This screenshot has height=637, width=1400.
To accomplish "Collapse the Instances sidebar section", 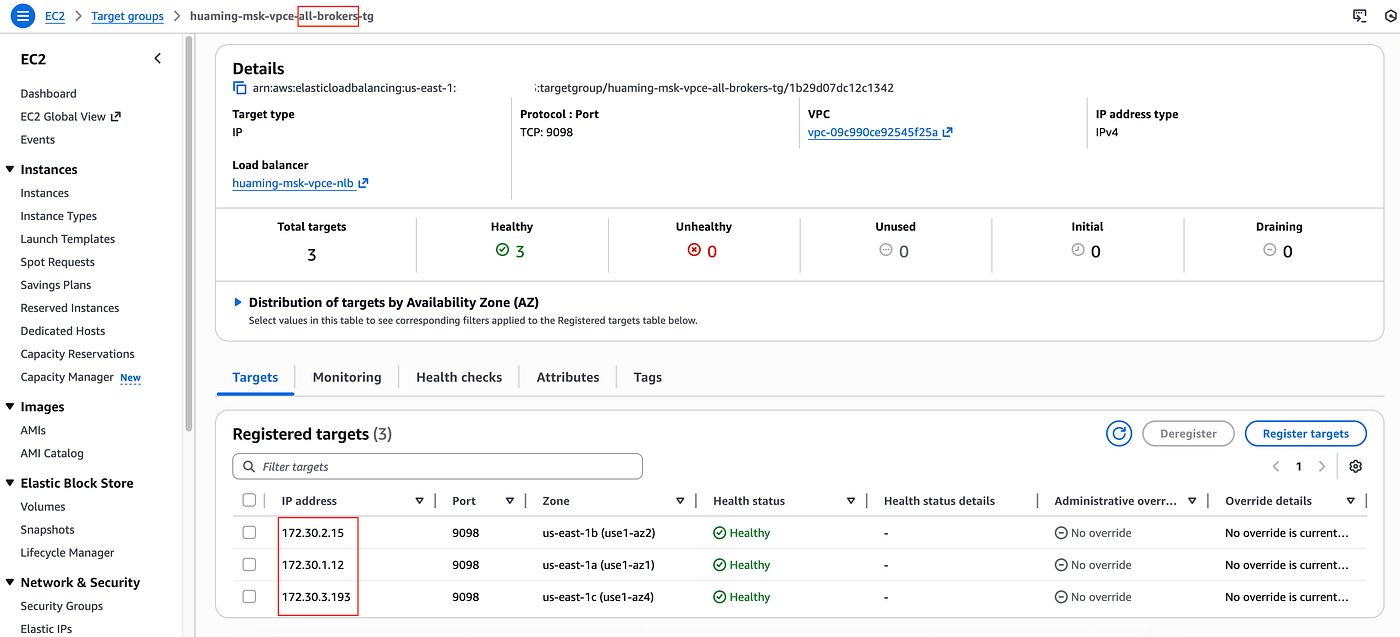I will 10,169.
